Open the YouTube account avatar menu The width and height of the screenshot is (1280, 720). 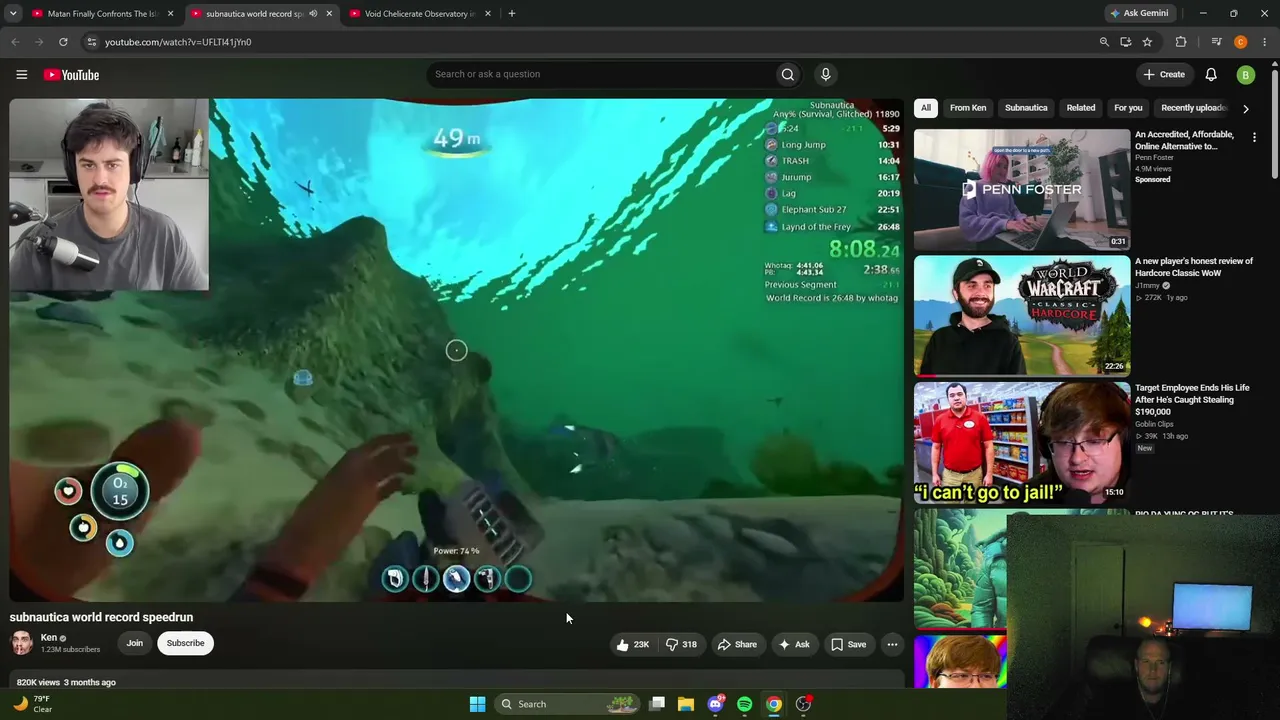(x=1245, y=75)
